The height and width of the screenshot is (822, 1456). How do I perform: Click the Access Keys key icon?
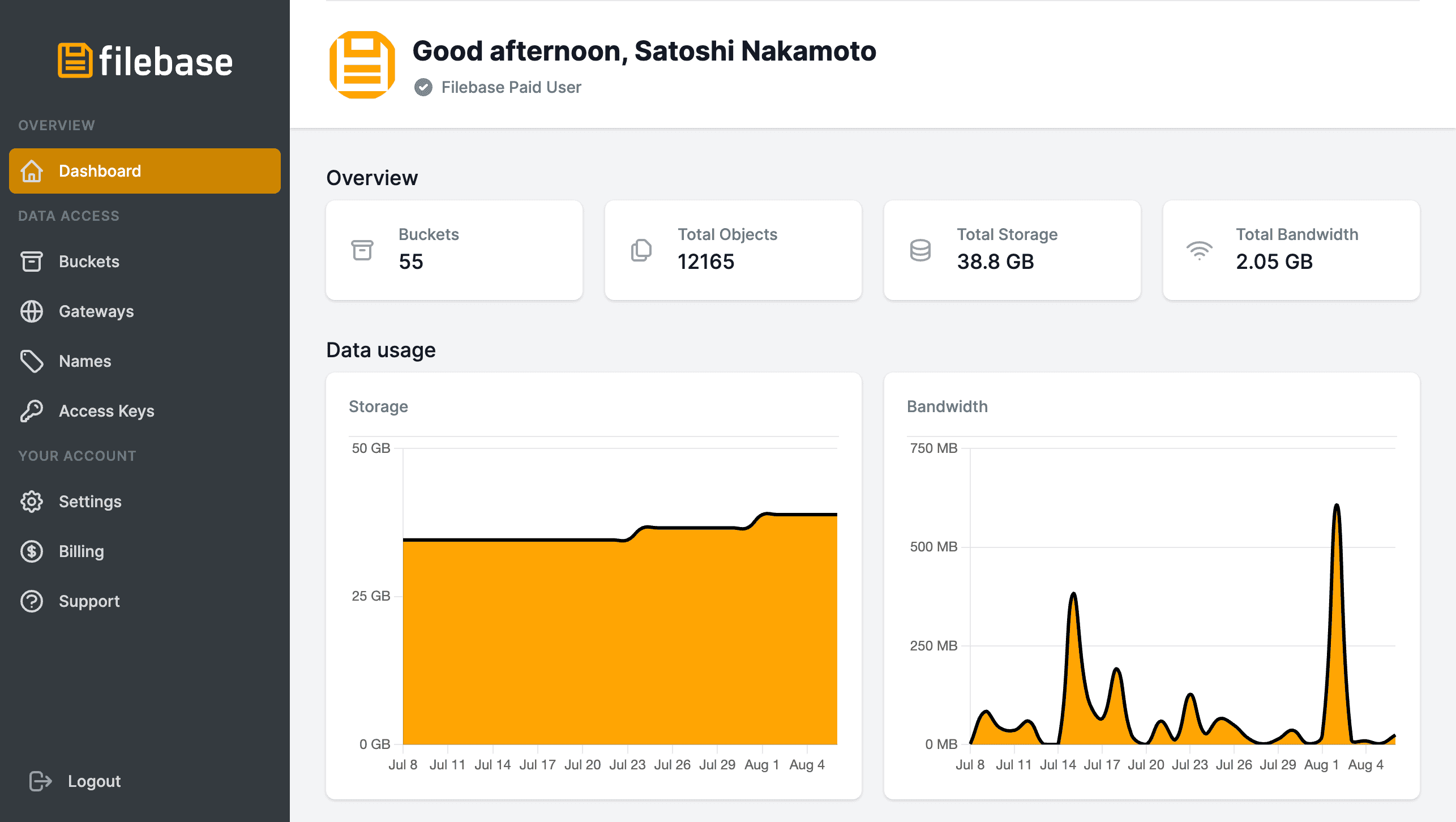[x=32, y=410]
